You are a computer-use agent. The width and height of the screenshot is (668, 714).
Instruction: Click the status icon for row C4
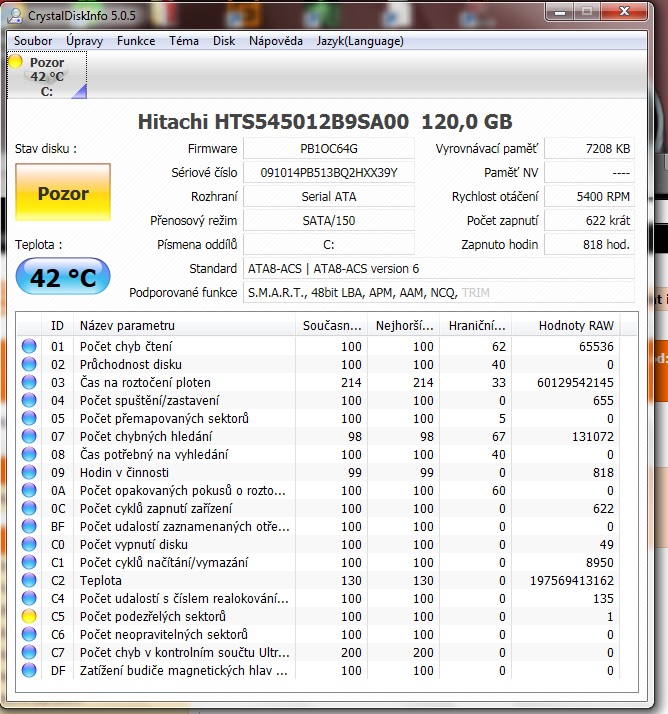29,598
